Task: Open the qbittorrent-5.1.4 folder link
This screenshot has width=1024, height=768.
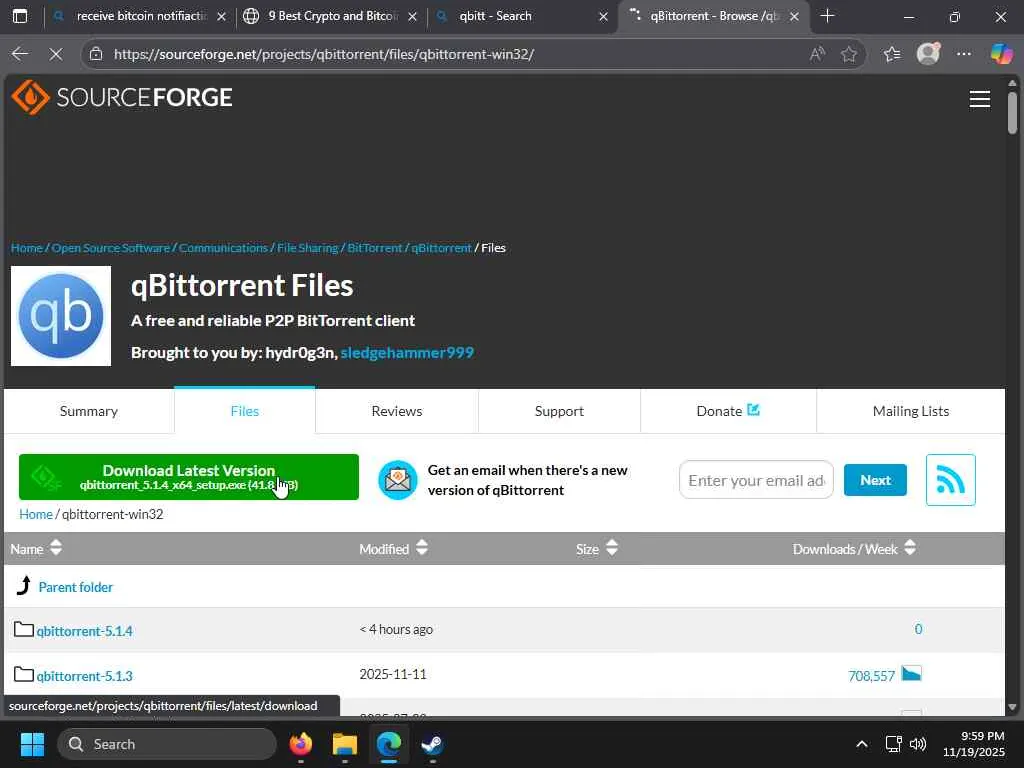Action: click(x=84, y=631)
